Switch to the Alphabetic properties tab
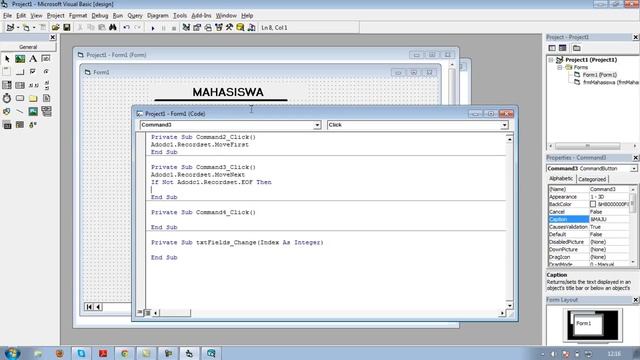 click(561, 179)
